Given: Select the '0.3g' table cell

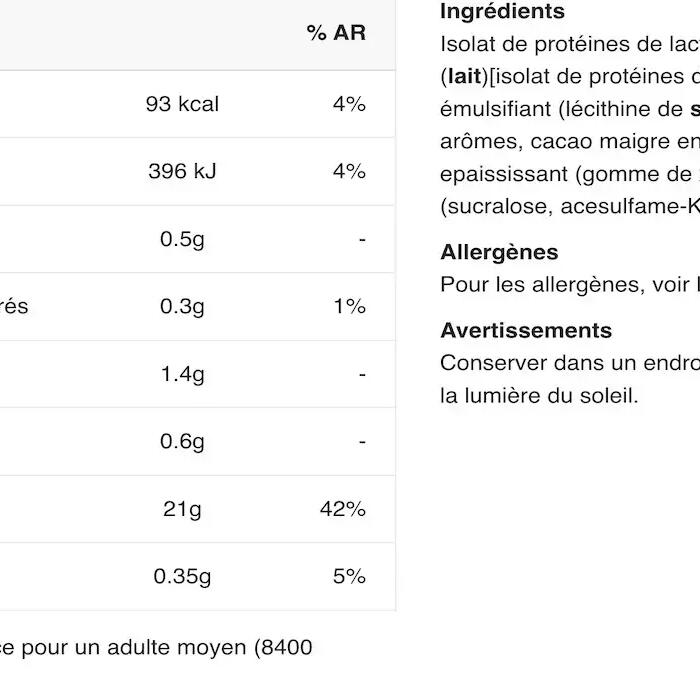Looking at the screenshot, I should [x=182, y=306].
